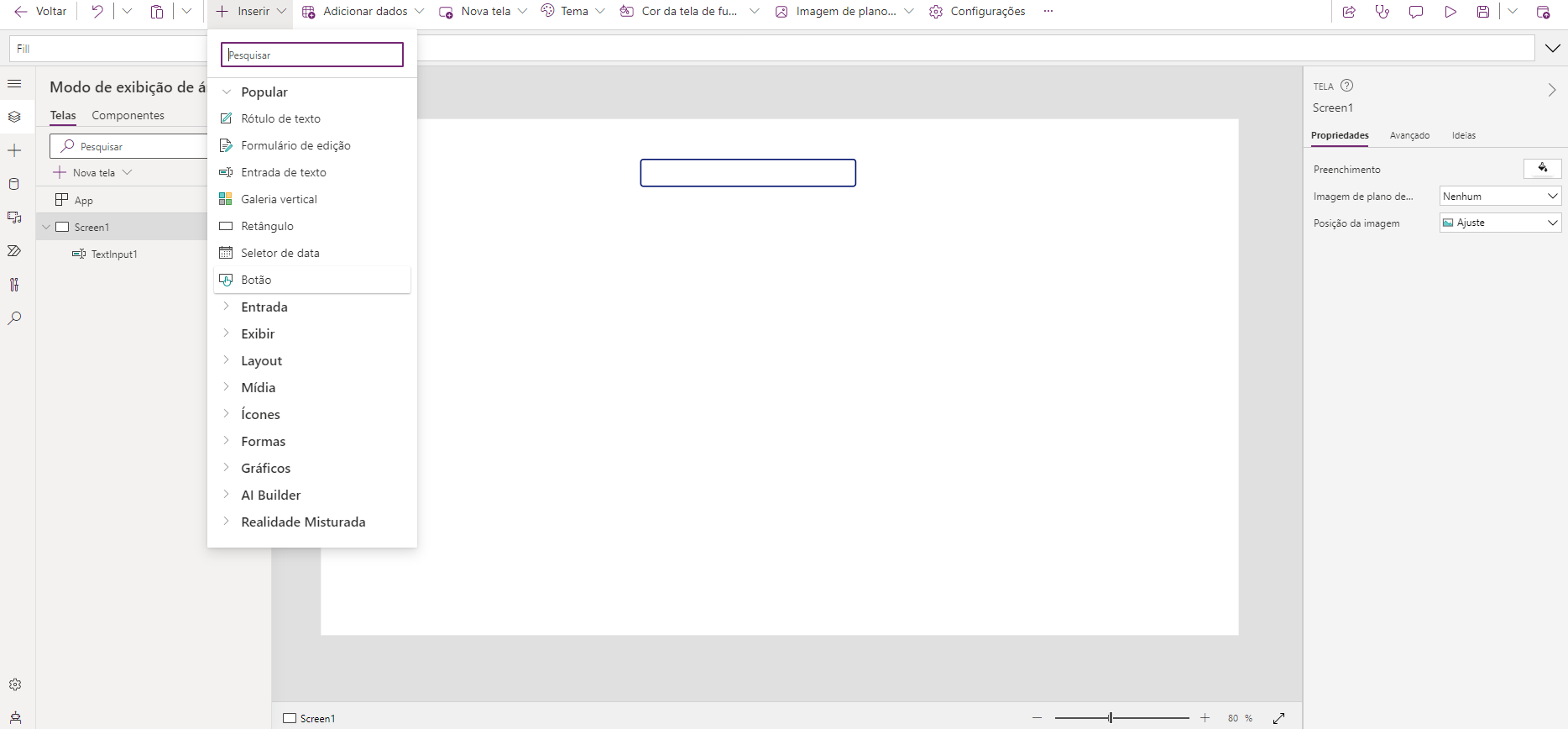Switch to the Componentes tab

128,115
